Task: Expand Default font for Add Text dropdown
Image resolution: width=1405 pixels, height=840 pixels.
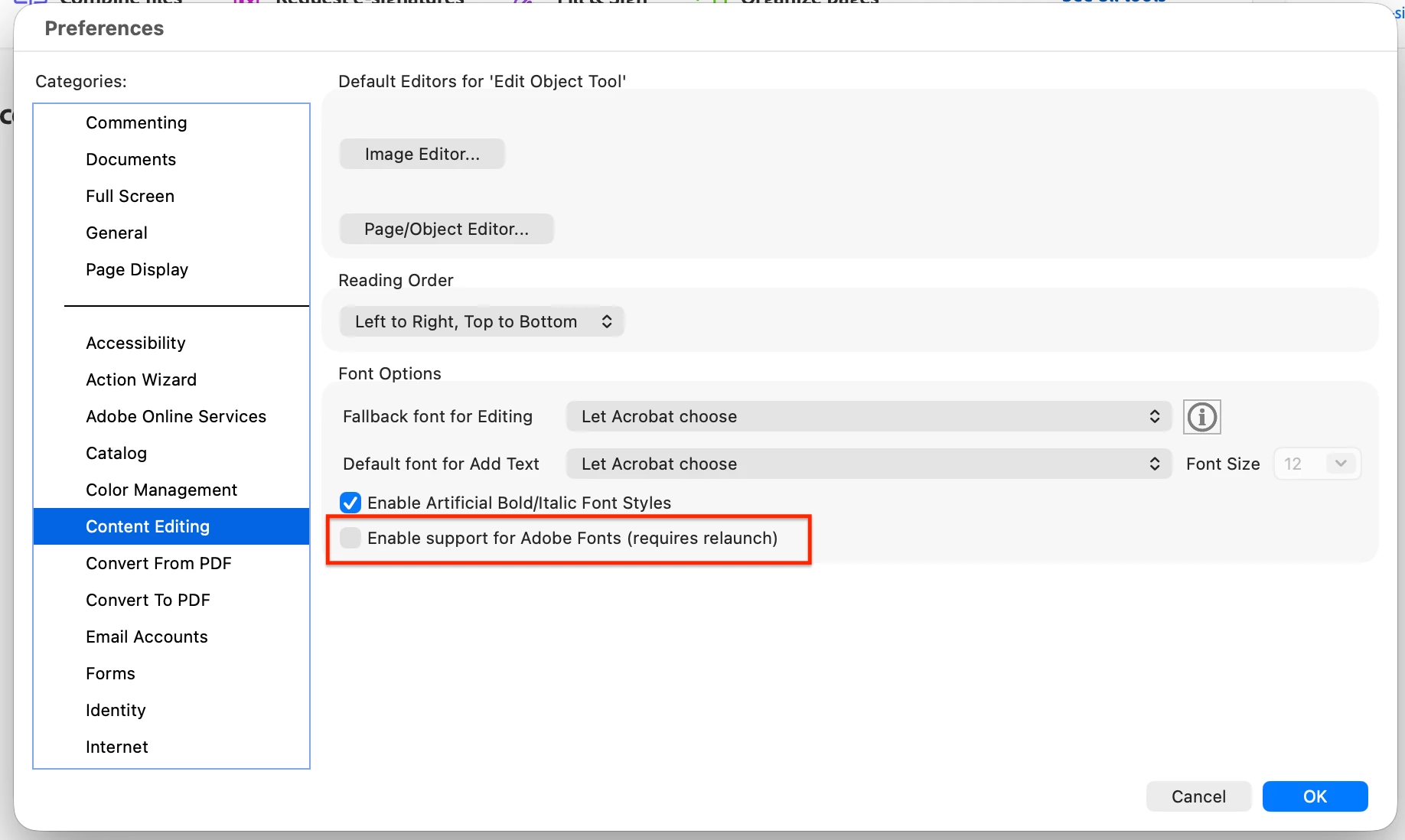Action: 869,464
